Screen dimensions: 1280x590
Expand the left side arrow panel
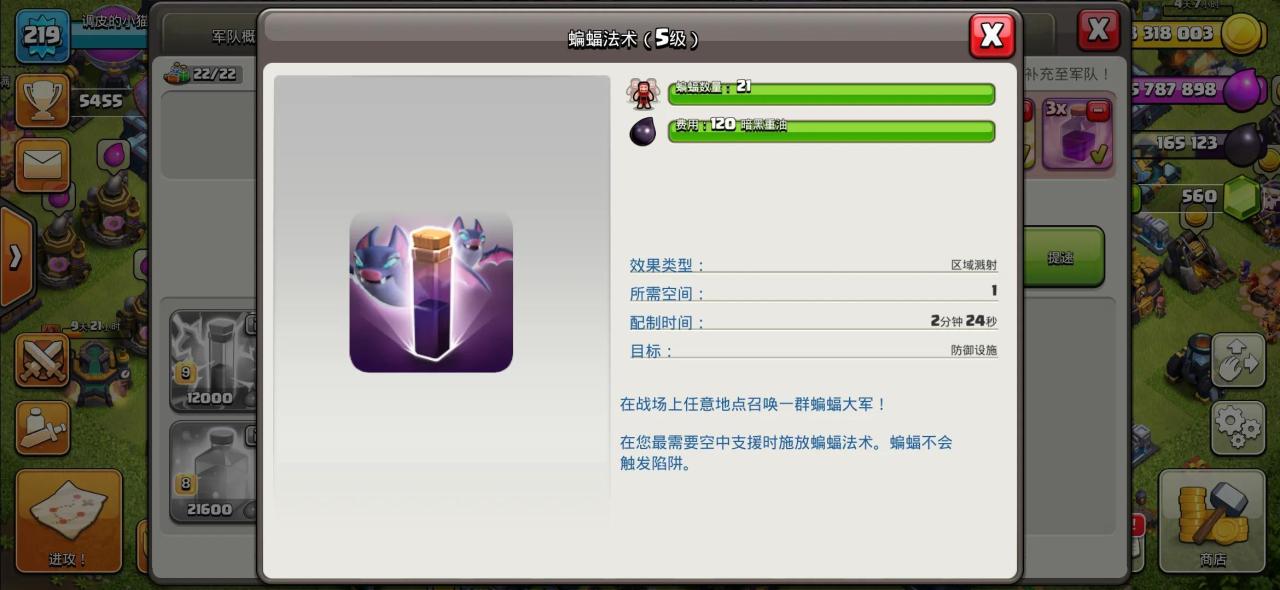click(16, 258)
